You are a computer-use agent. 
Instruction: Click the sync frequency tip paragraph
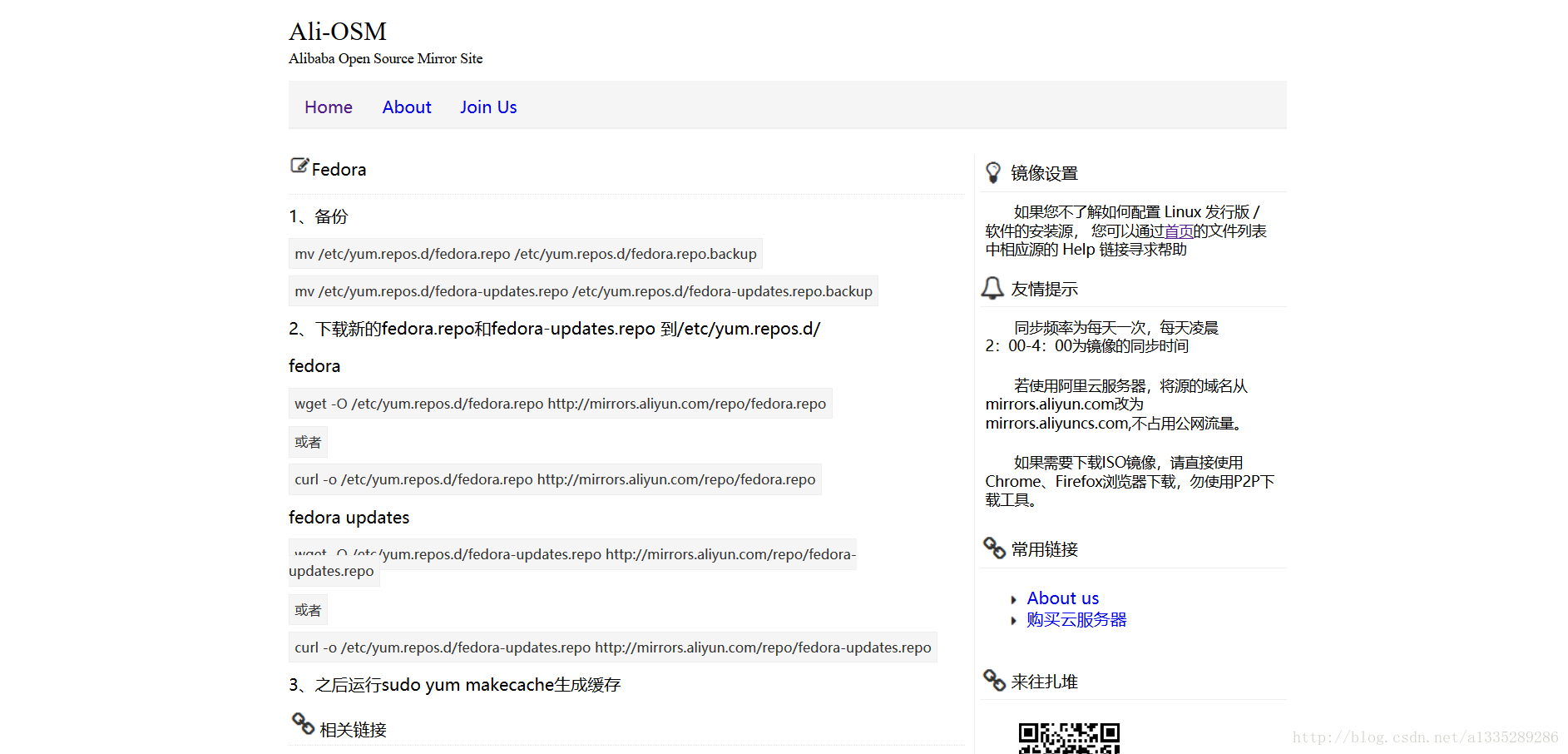[x=1101, y=337]
